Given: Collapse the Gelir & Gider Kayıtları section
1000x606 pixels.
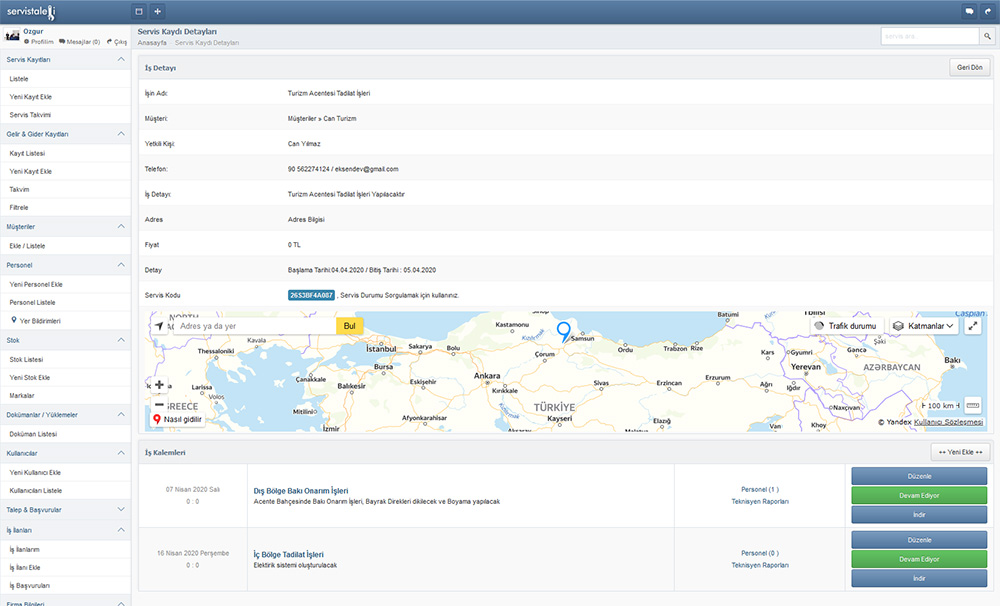Looking at the screenshot, I should coord(121,133).
